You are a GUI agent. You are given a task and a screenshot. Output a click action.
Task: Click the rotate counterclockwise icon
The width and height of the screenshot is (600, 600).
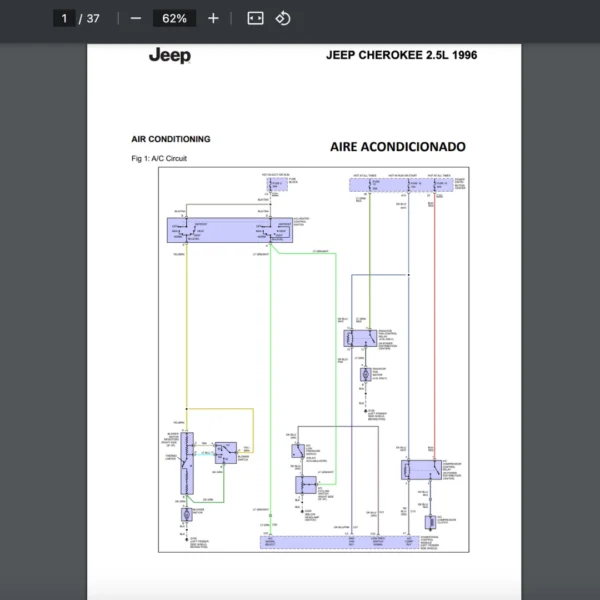tap(283, 18)
